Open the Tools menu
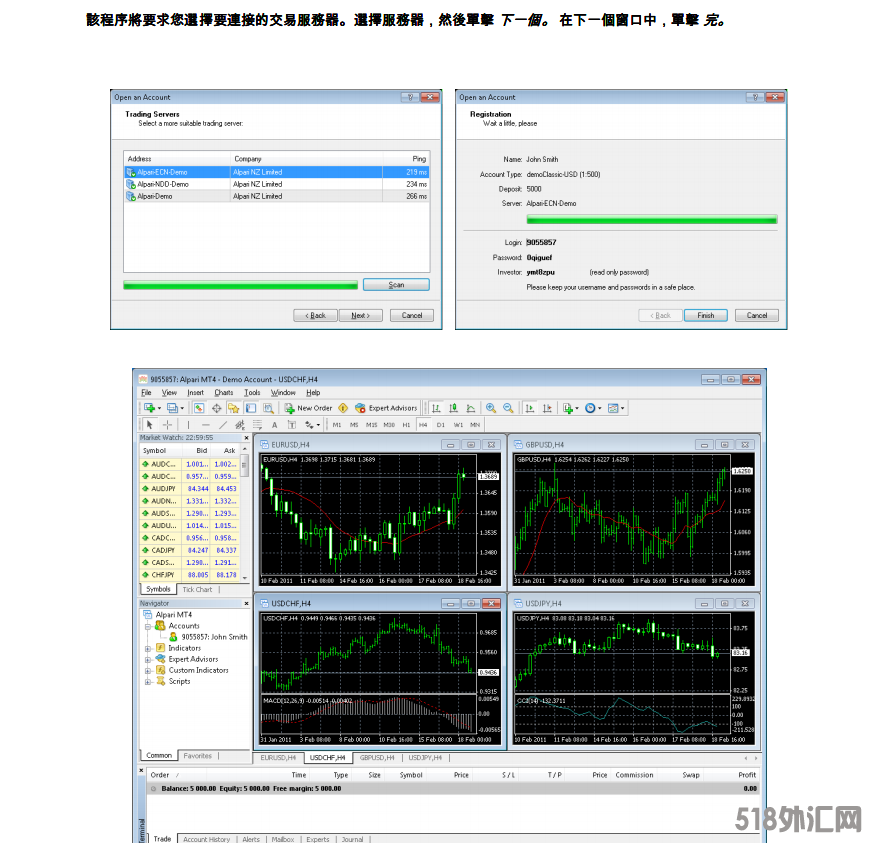 (x=252, y=392)
